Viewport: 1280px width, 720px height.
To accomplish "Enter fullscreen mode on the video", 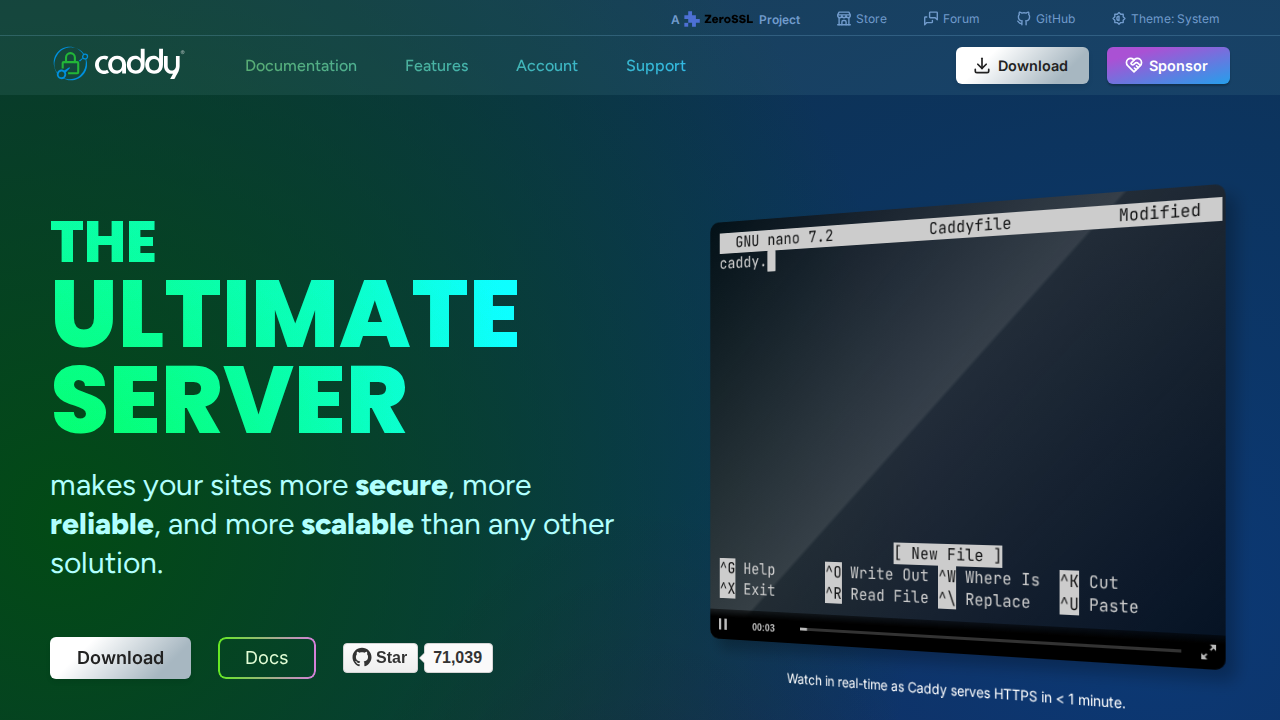I will [1208, 652].
